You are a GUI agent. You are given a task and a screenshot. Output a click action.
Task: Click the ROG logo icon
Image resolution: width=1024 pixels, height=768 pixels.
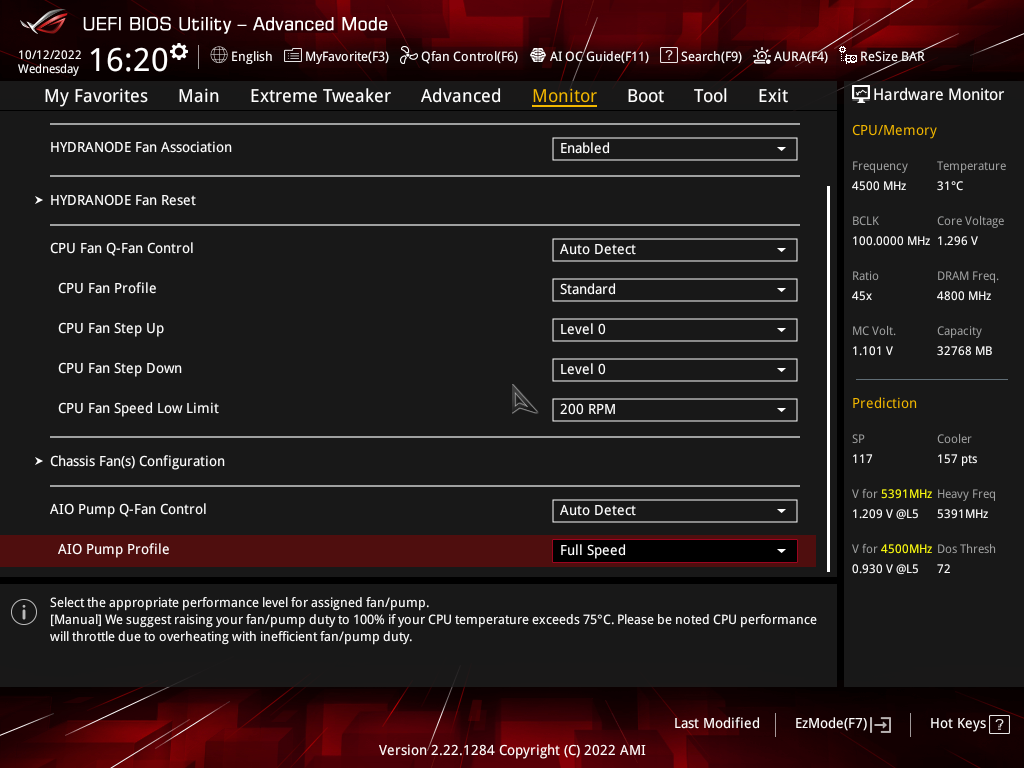tap(43, 22)
